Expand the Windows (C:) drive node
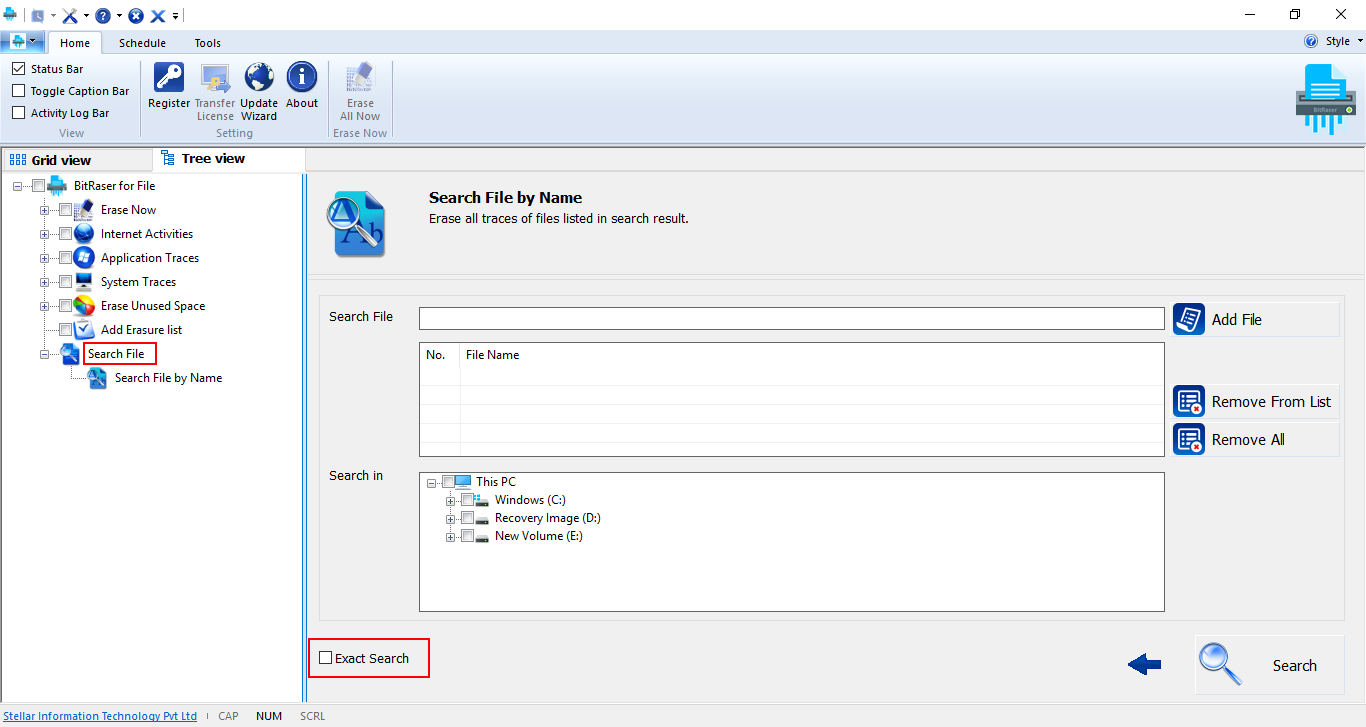 point(450,500)
